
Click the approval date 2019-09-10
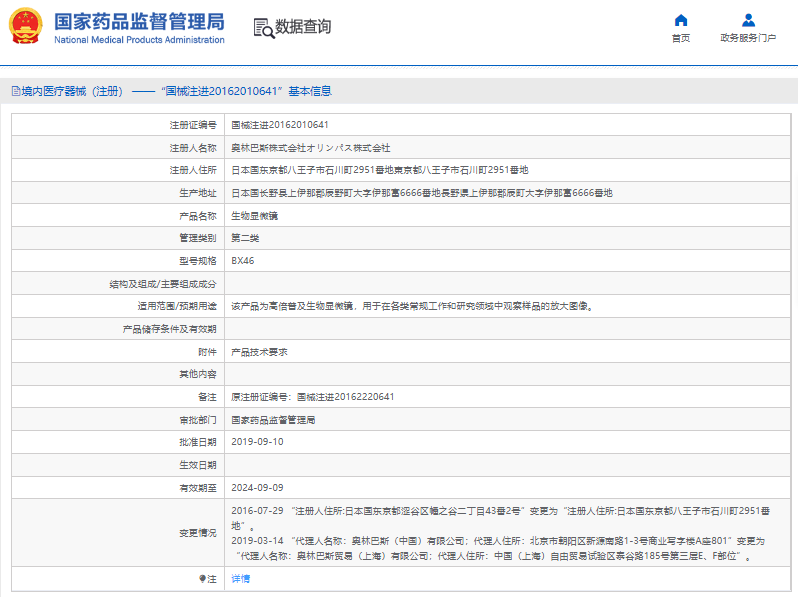click(258, 442)
